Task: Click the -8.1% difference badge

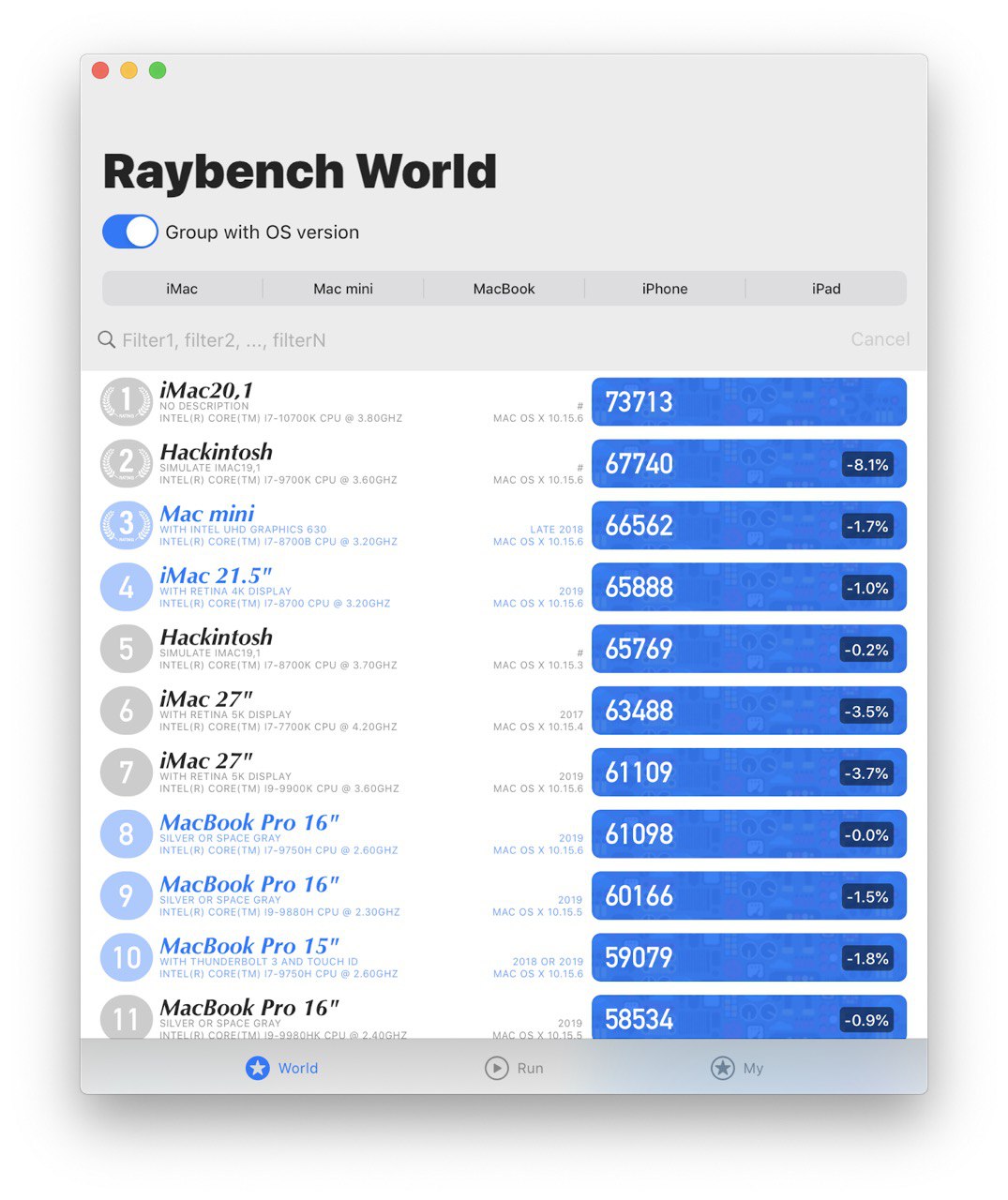Action: tap(867, 465)
